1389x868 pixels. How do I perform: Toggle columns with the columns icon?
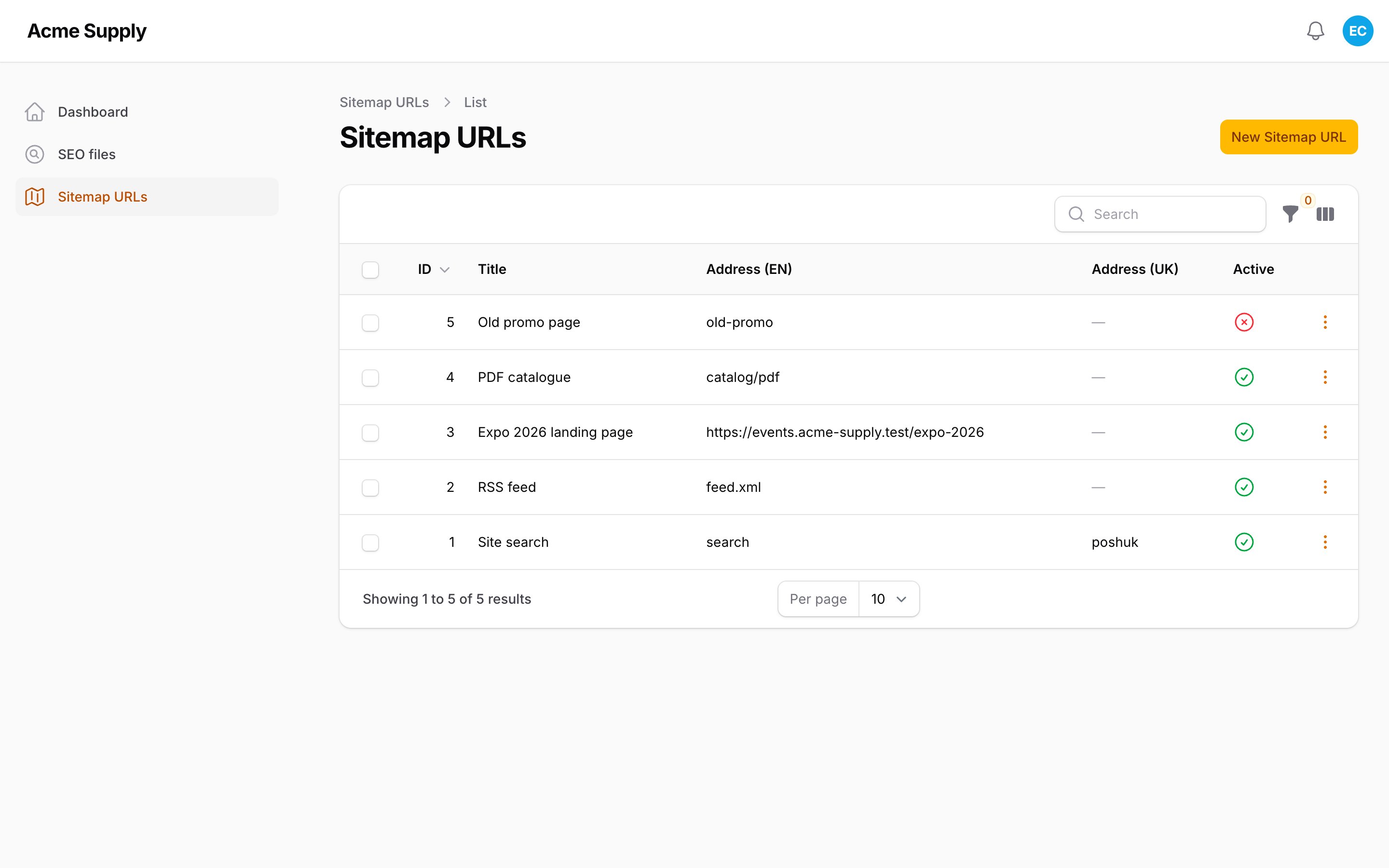(x=1325, y=214)
